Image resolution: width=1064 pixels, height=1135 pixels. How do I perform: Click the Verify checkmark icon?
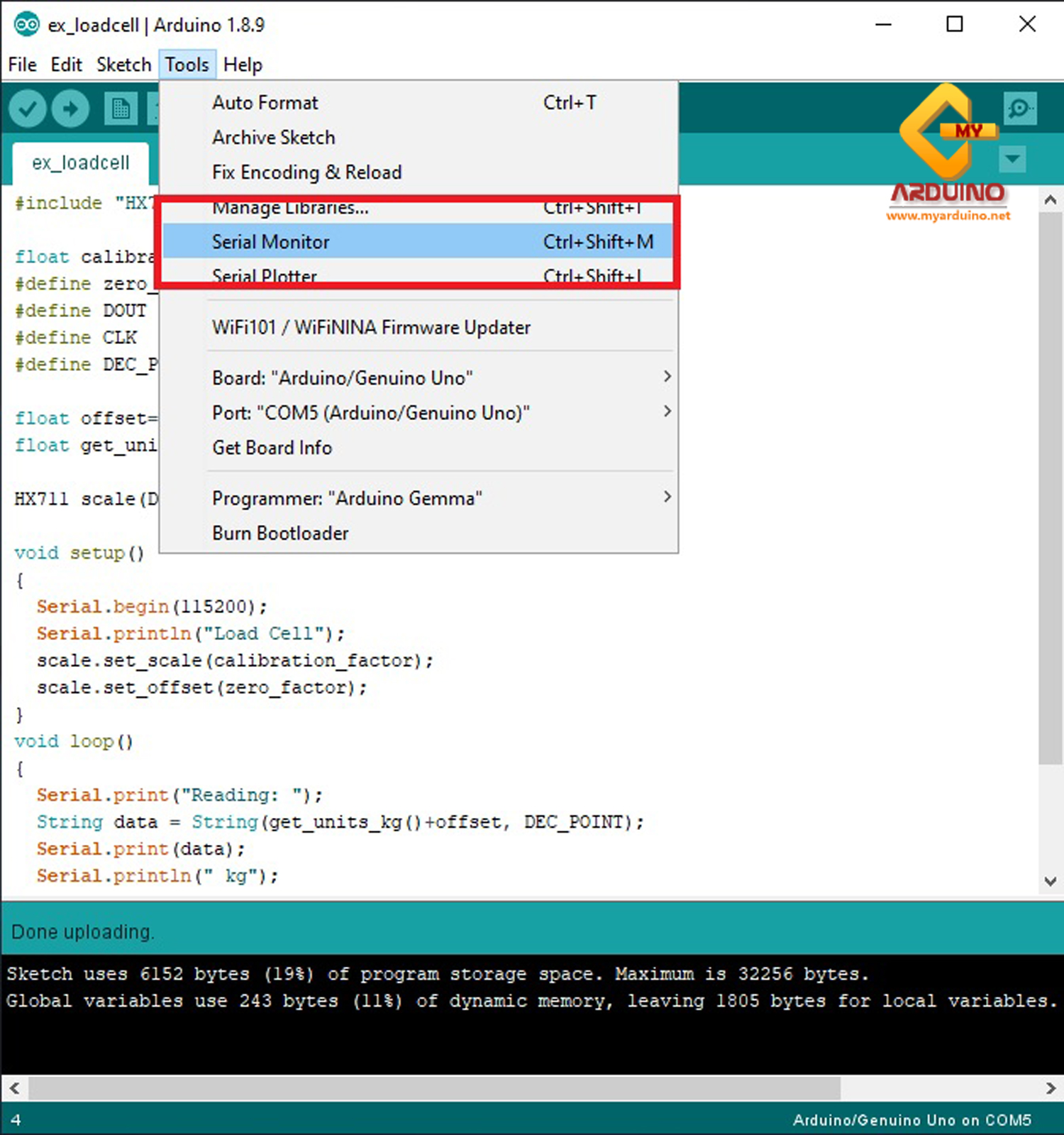click(28, 109)
